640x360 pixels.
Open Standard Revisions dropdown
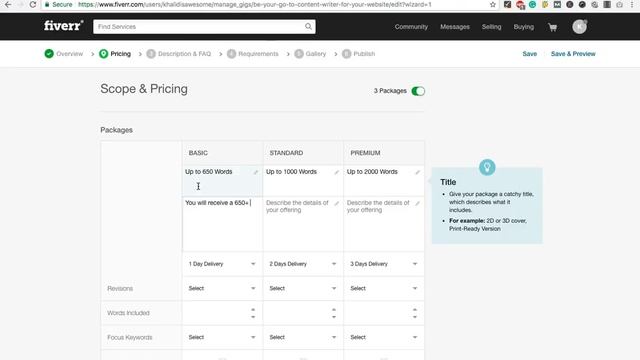click(x=303, y=288)
